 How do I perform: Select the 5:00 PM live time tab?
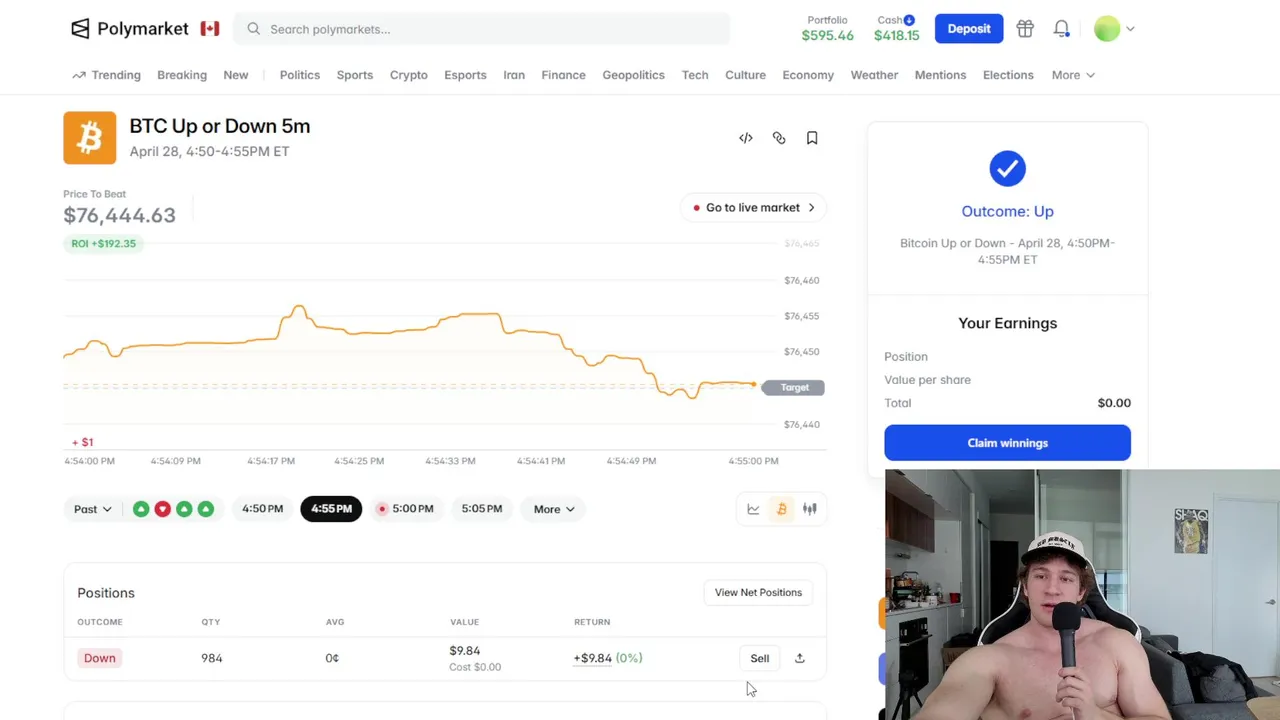coord(405,509)
